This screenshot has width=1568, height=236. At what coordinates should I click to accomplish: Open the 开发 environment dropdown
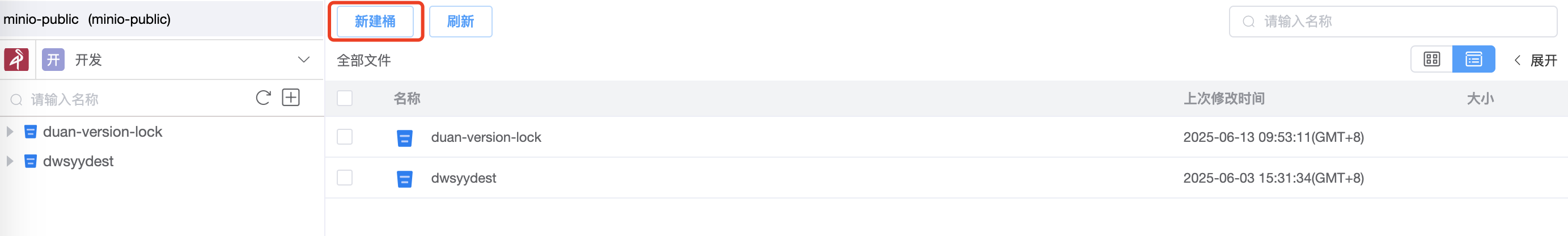pyautogui.click(x=303, y=60)
